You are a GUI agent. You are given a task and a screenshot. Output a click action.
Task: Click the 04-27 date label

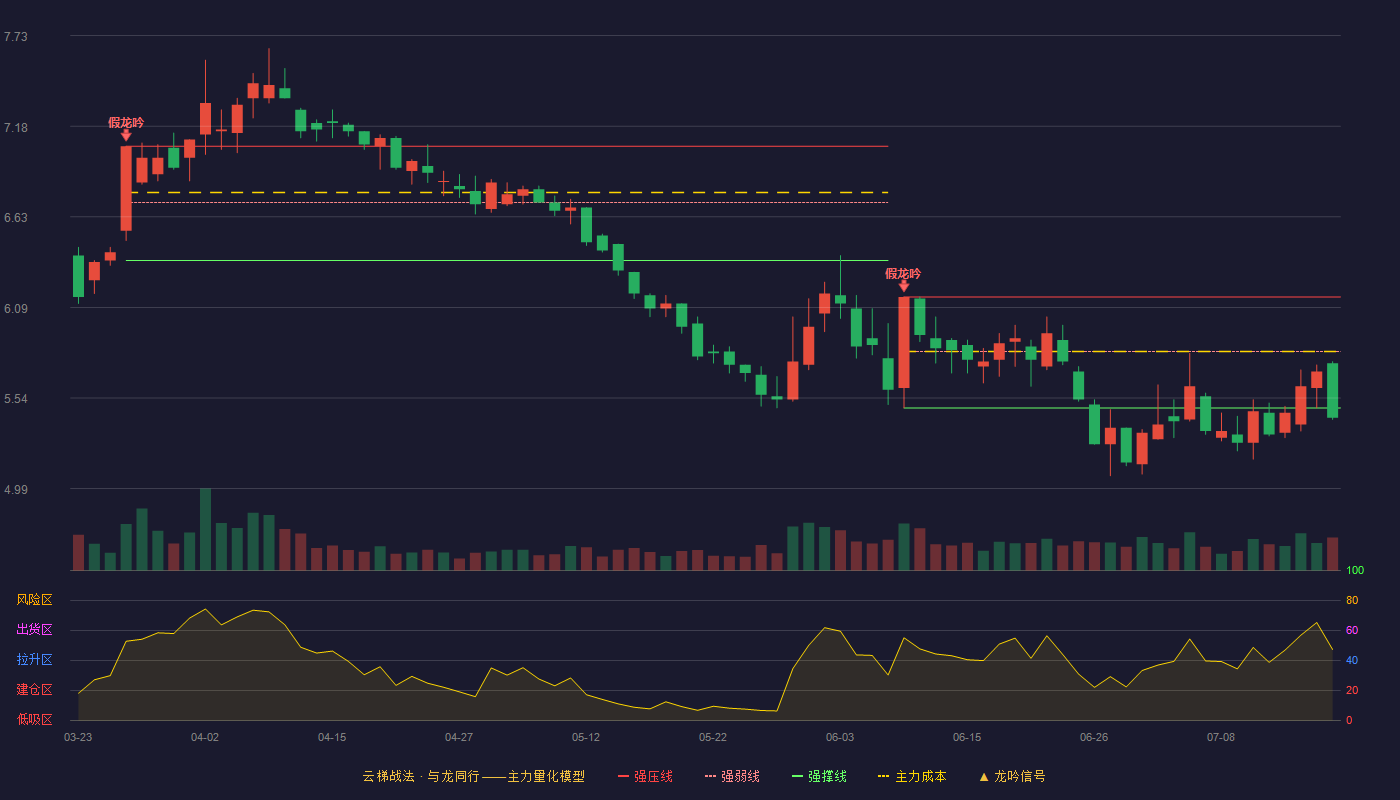pos(459,737)
